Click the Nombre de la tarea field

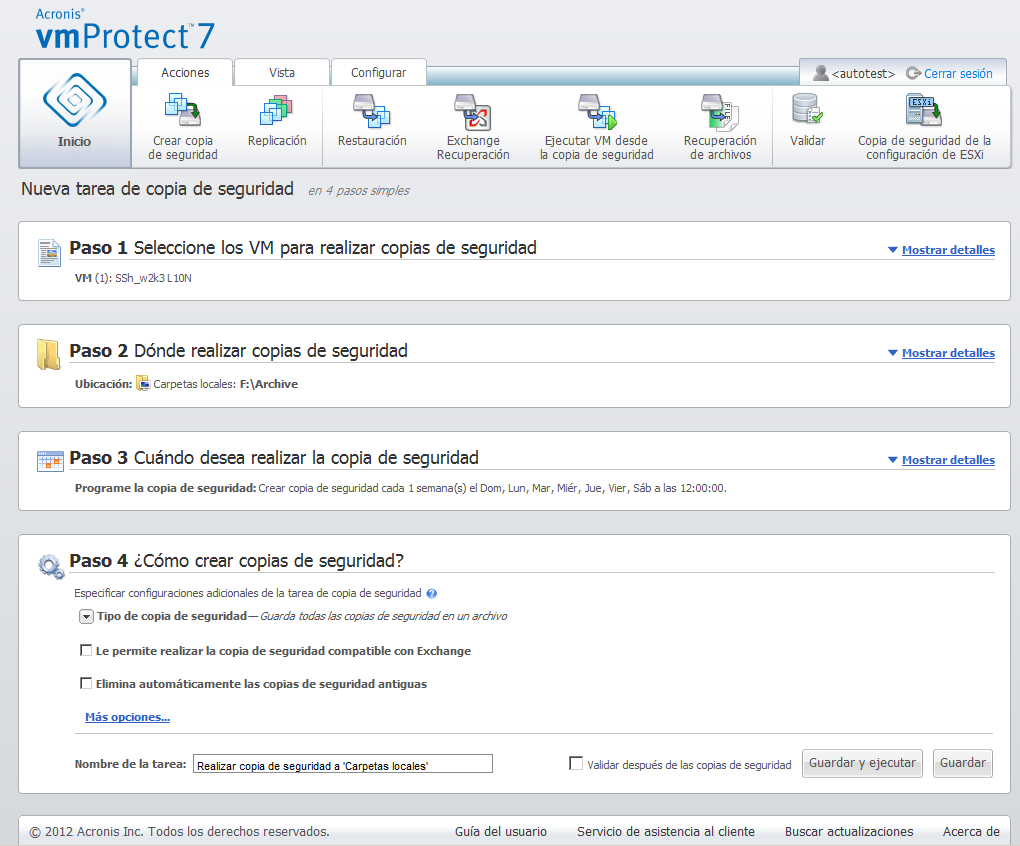342,765
